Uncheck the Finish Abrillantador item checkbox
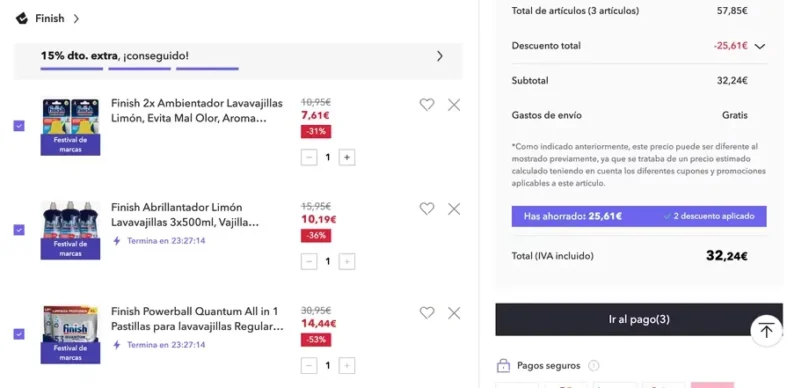 pos(19,230)
